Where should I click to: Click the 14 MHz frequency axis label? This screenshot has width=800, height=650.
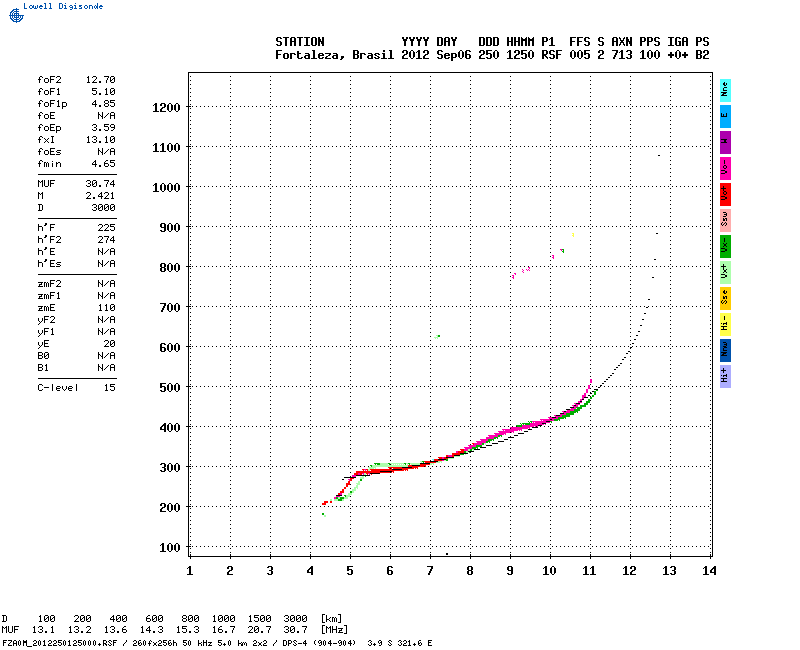pyautogui.click(x=710, y=571)
